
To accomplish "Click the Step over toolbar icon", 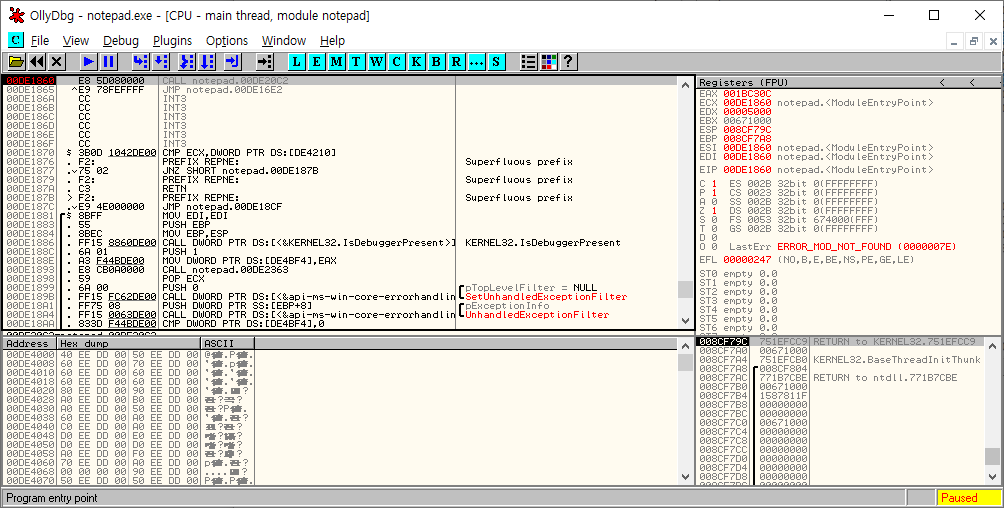I will pos(161,61).
